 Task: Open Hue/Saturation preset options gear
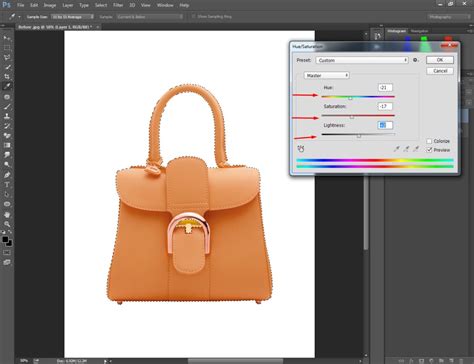[415, 60]
